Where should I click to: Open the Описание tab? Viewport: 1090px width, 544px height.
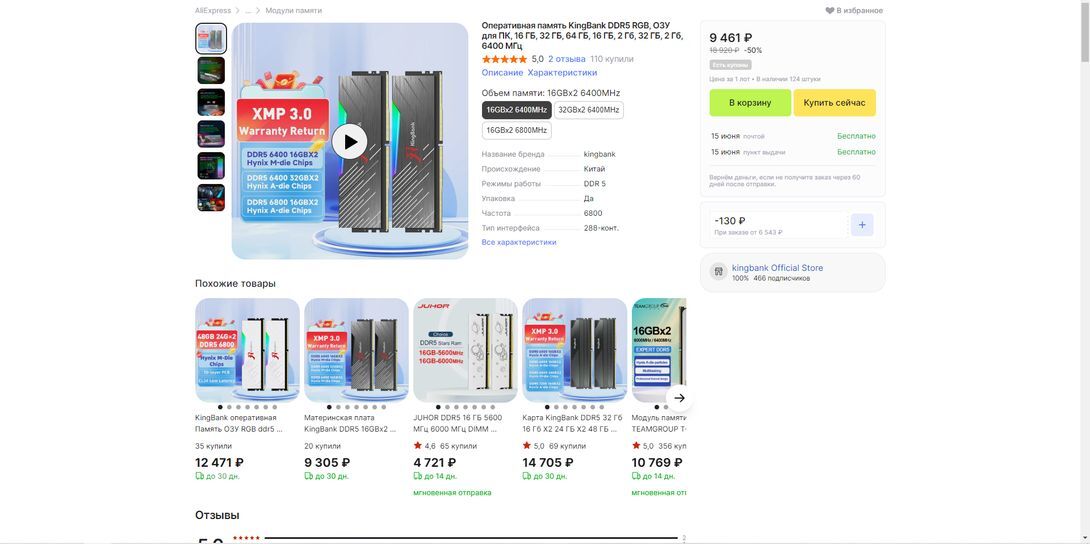pyautogui.click(x=502, y=73)
